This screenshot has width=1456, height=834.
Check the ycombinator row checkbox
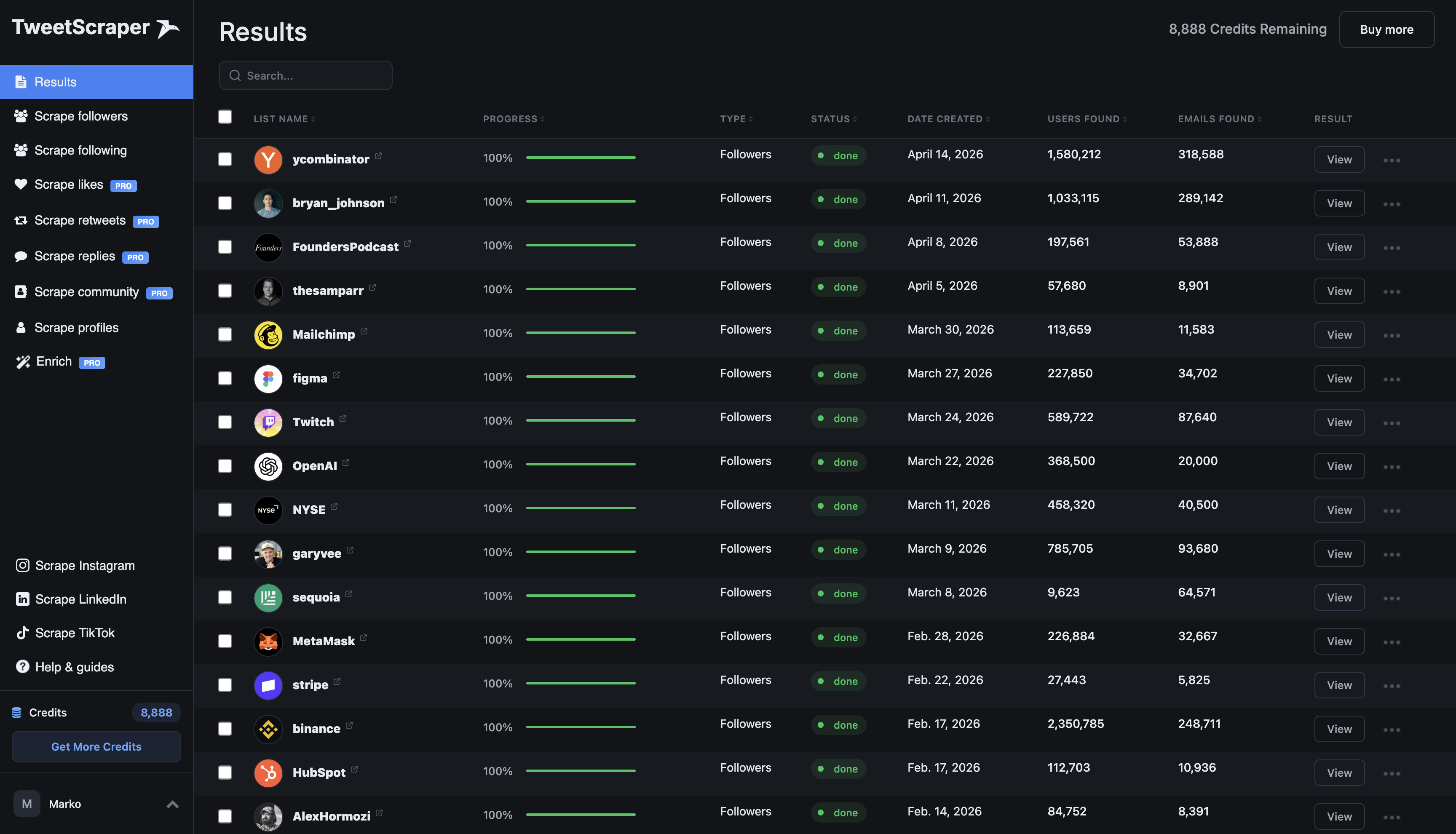[225, 160]
